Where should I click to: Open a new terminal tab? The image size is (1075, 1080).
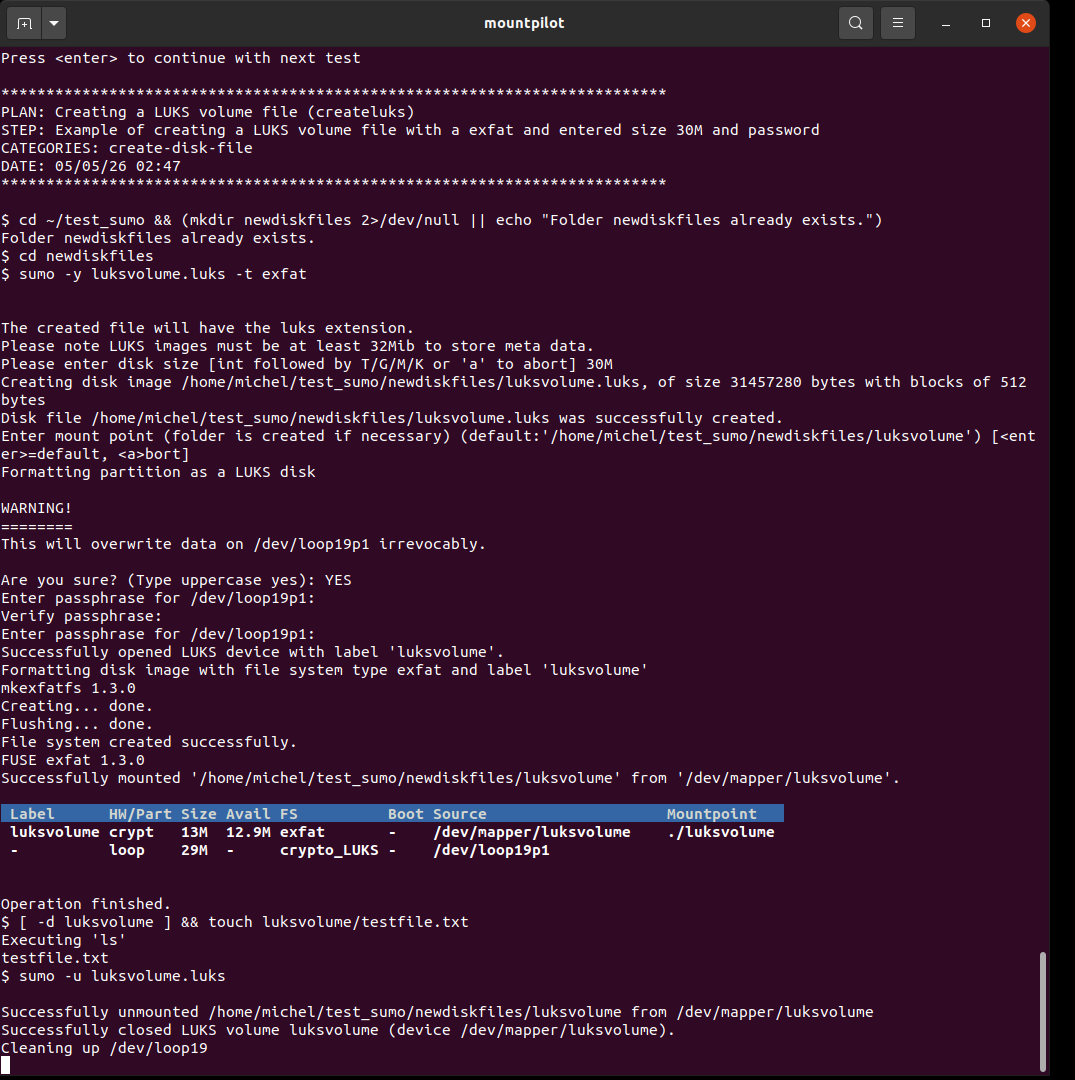point(24,23)
